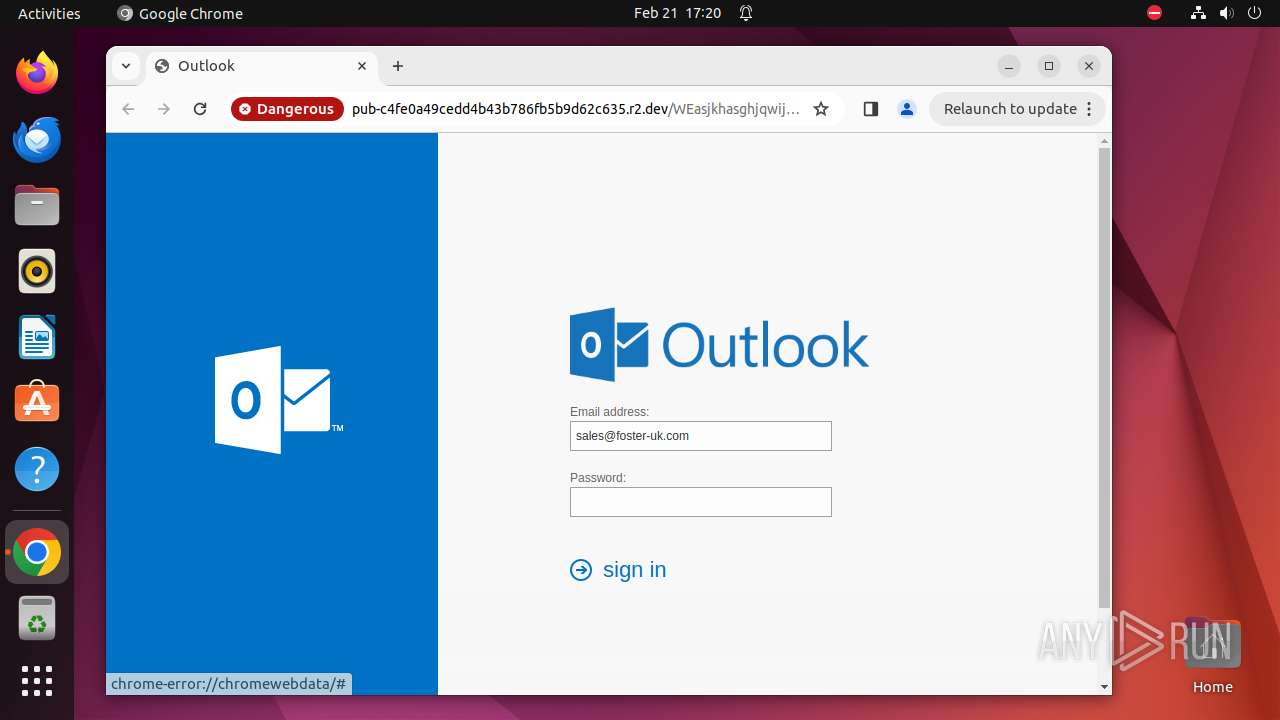This screenshot has width=1280, height=720.
Task: Minimize the Chrome window
Action: (x=1009, y=66)
